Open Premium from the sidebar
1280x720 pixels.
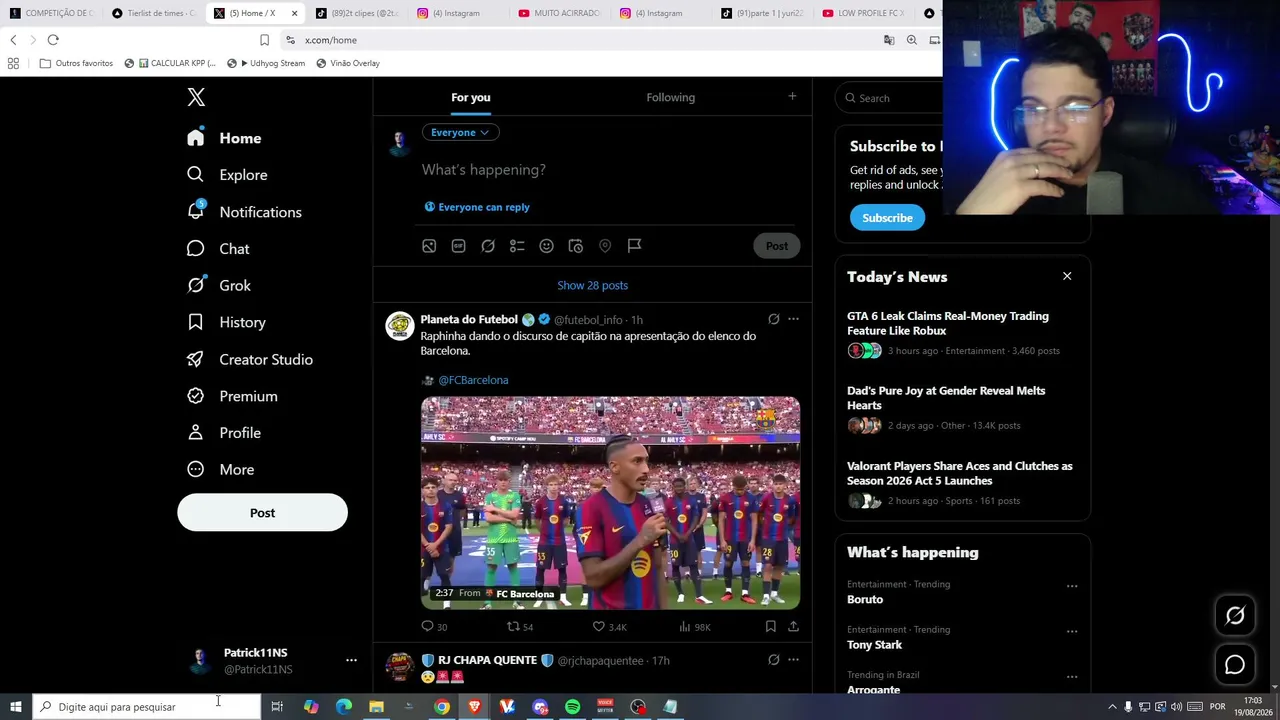(232, 397)
